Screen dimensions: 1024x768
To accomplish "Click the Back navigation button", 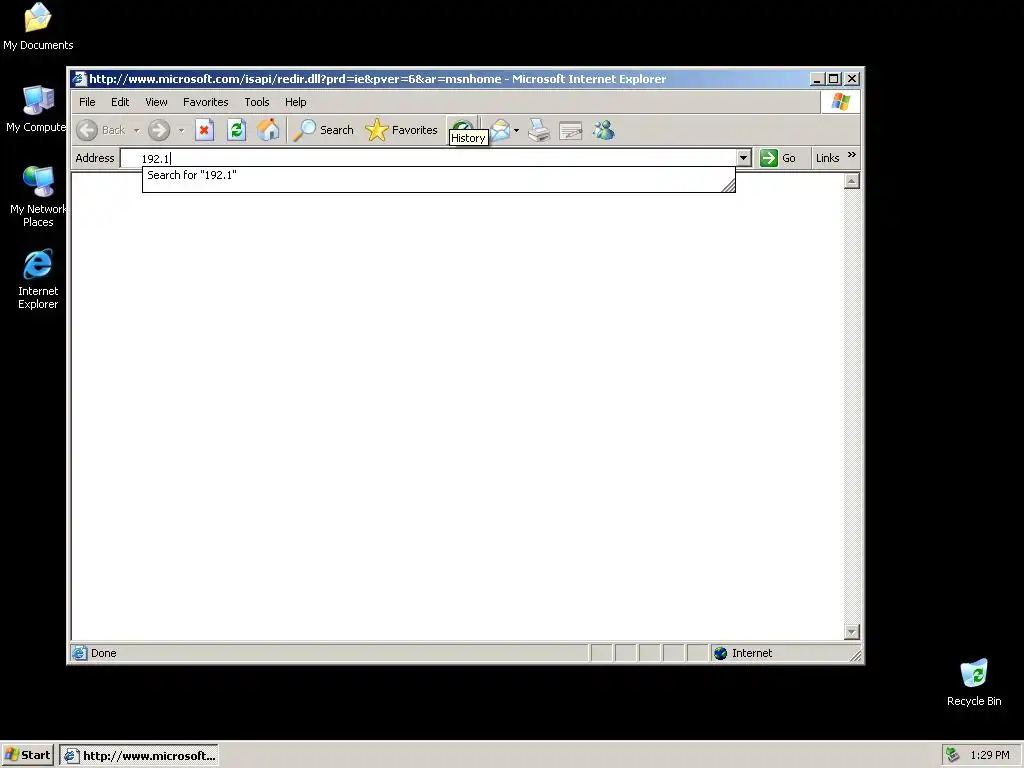I will (100, 130).
